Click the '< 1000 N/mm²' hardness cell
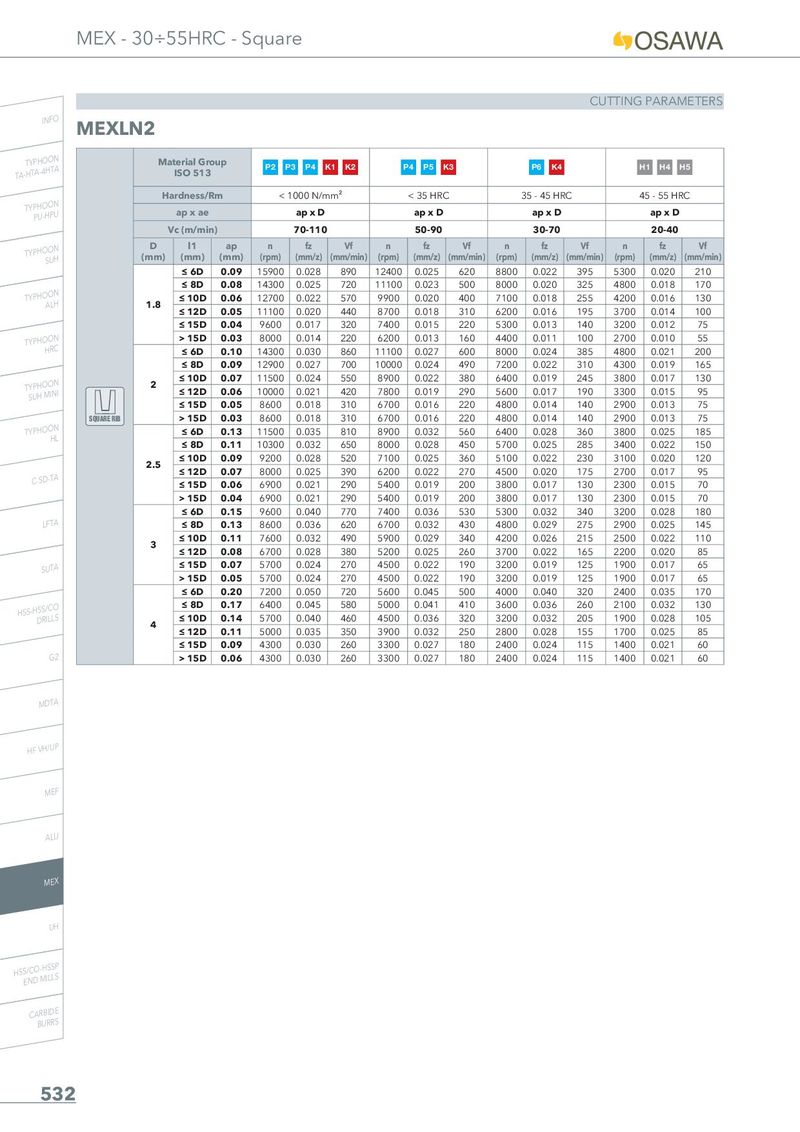The image size is (800, 1132). pos(310,195)
